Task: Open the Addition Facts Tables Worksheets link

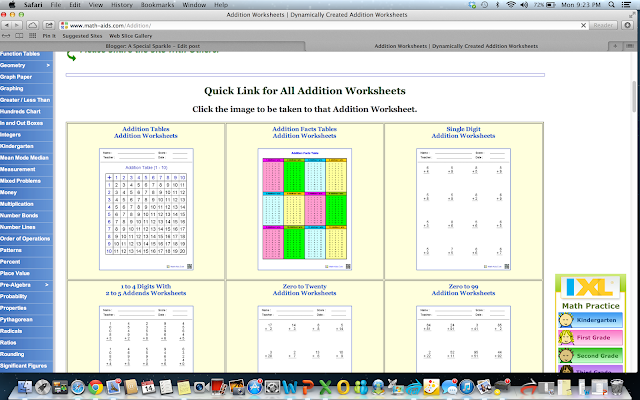Action: [304, 132]
